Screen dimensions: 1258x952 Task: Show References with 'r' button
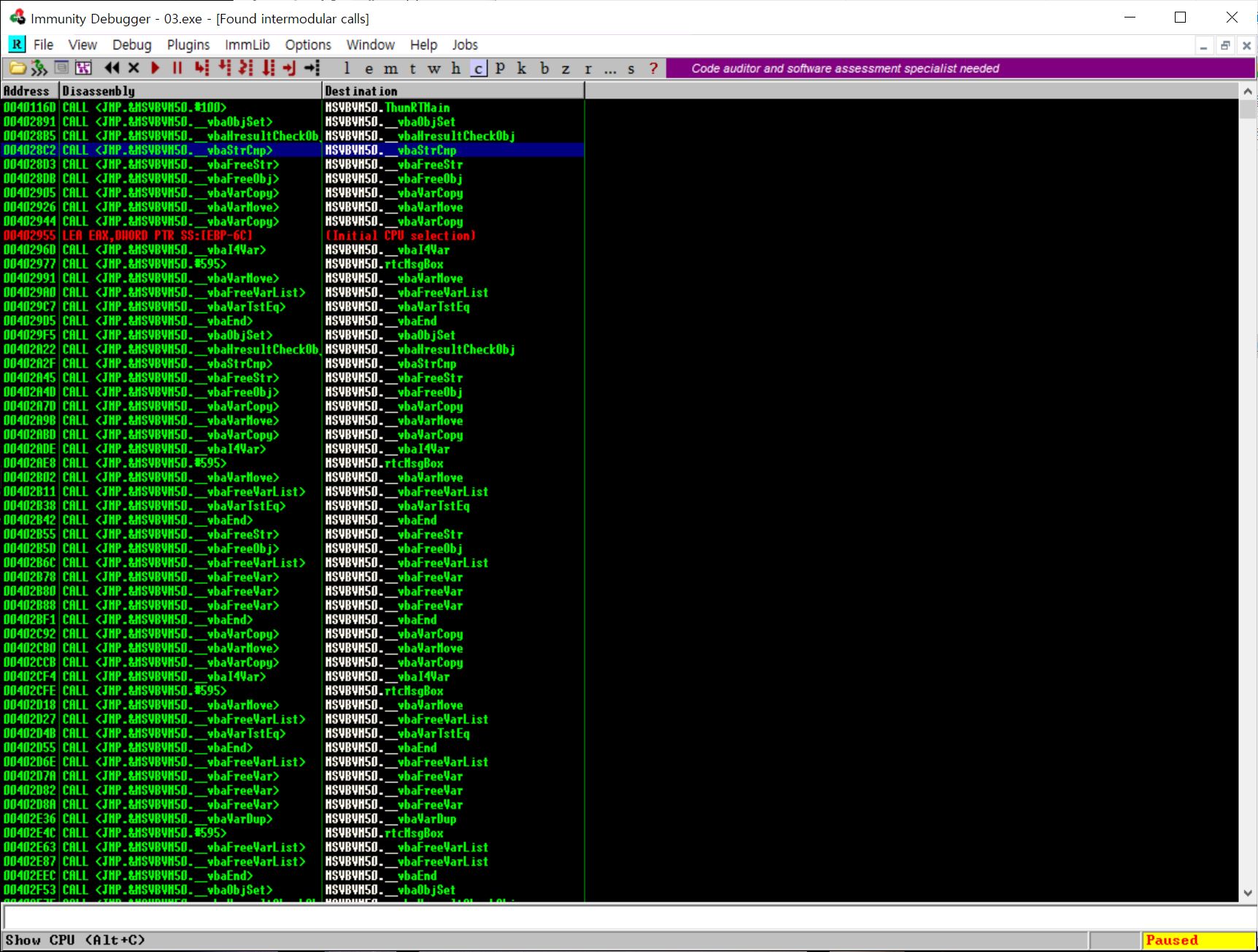588,69
